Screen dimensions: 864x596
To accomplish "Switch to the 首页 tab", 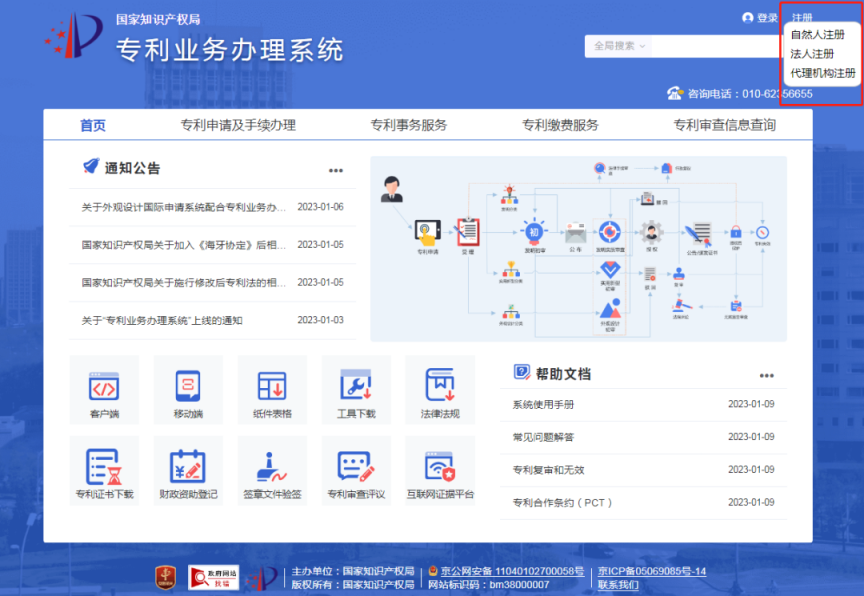I will point(93,126).
